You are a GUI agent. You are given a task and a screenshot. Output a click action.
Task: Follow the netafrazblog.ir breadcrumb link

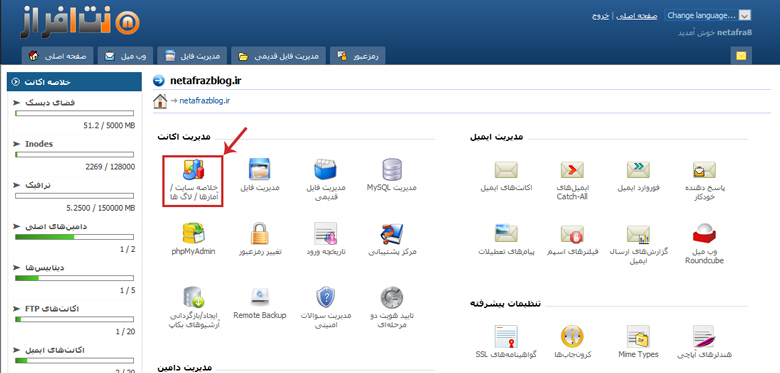(204, 101)
